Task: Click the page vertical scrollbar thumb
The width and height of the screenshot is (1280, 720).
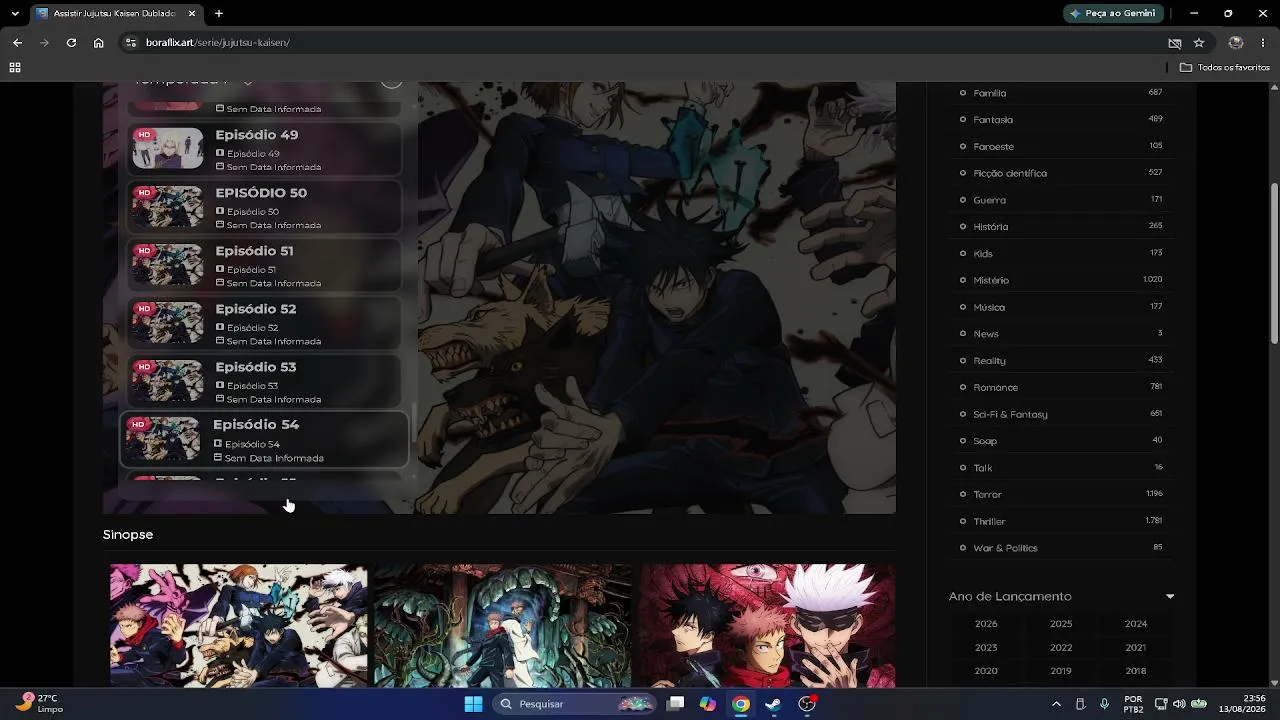Action: pos(1274,265)
